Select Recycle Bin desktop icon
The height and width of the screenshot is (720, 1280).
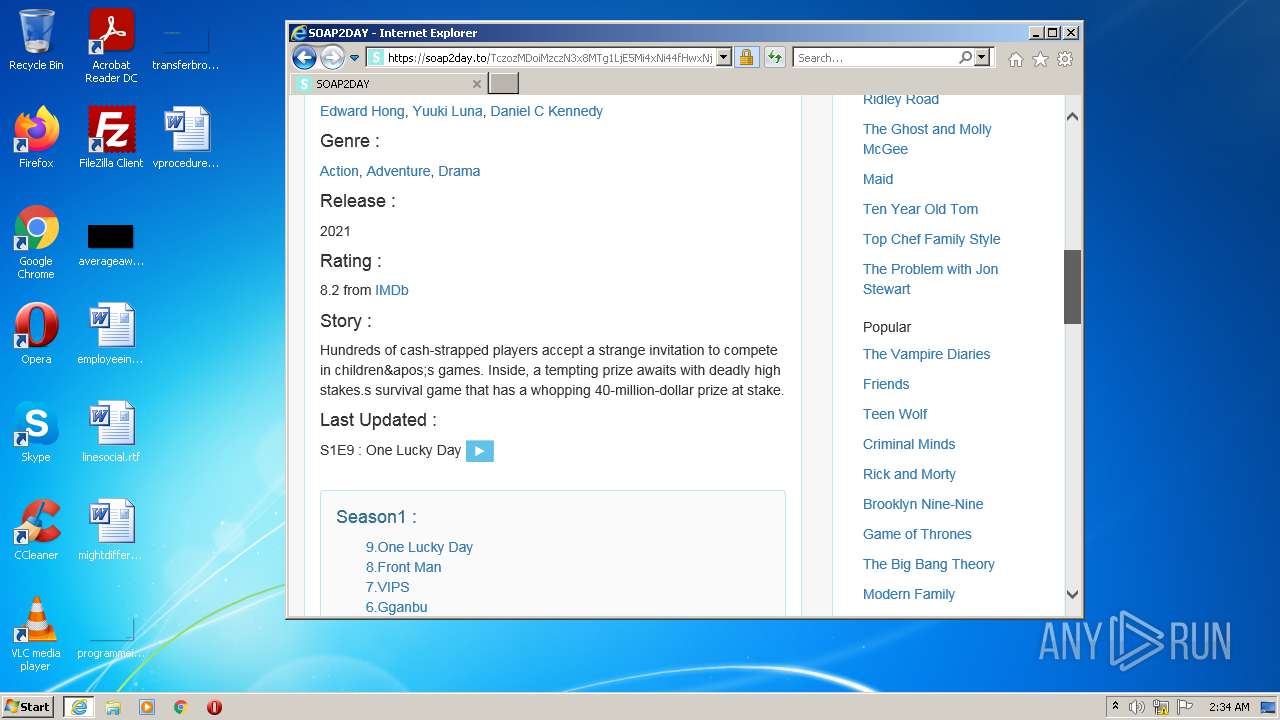click(x=36, y=40)
